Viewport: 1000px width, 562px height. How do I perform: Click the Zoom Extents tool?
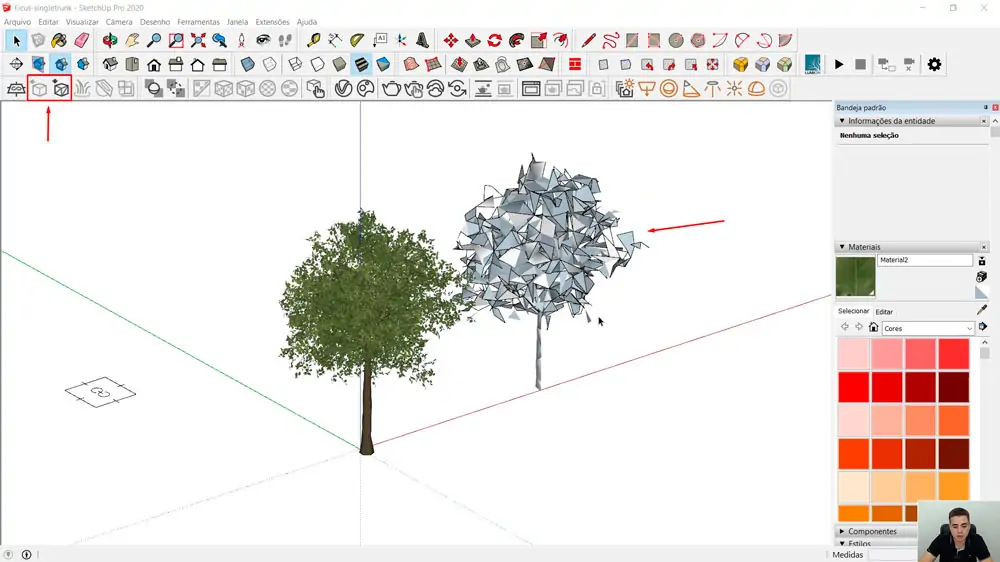(x=198, y=40)
